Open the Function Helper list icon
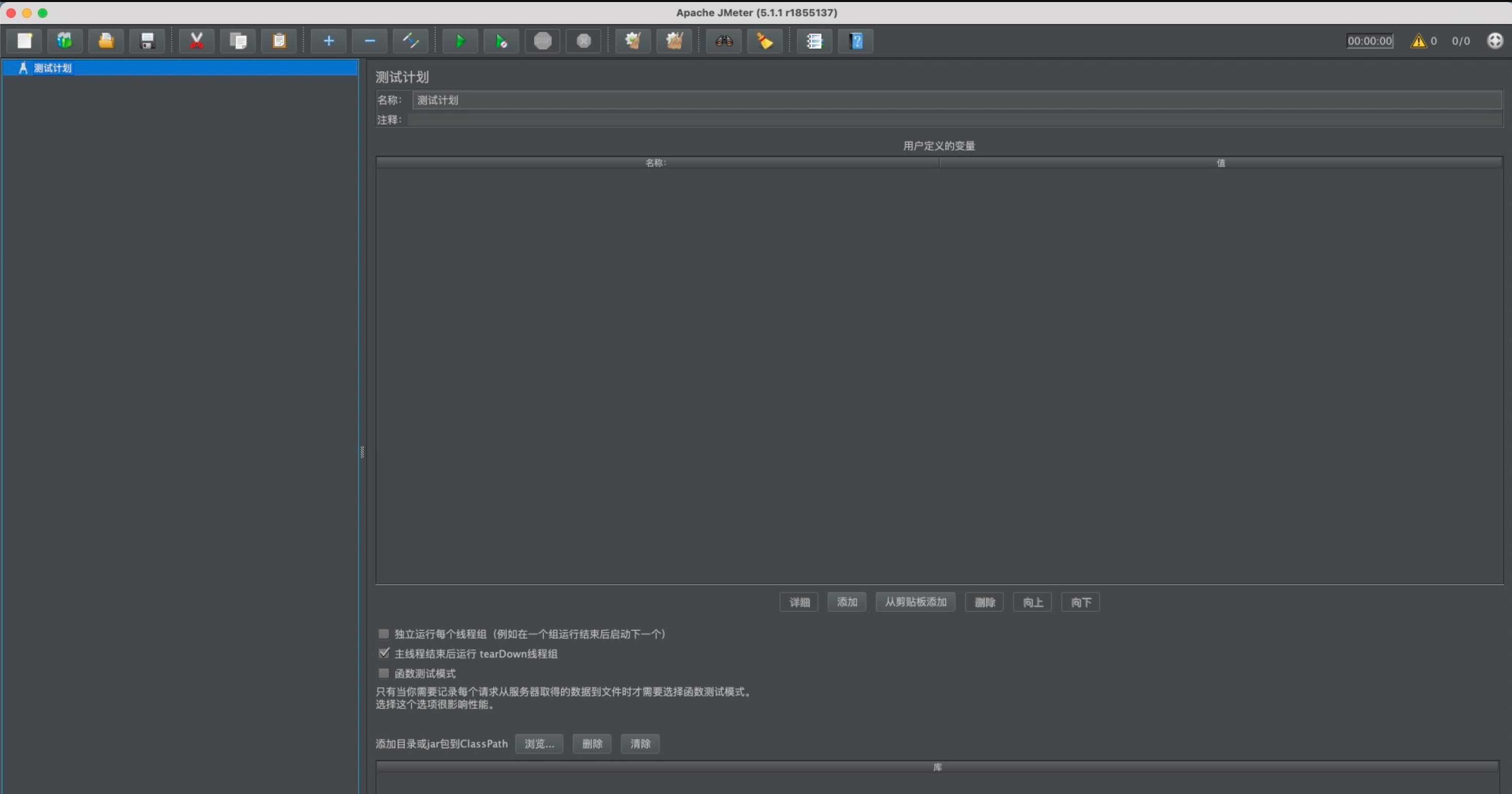The image size is (1512, 794). pos(815,41)
